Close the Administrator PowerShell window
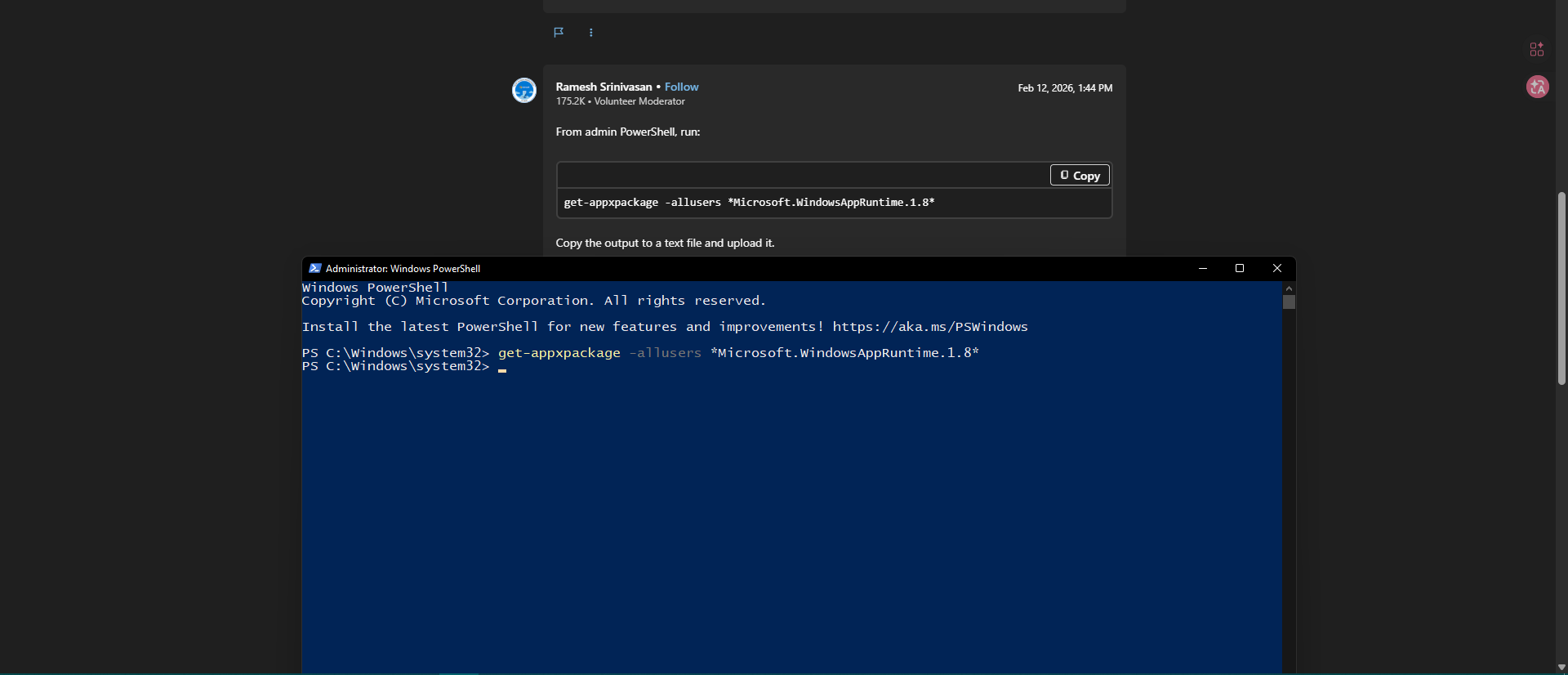The width and height of the screenshot is (1568, 675). click(x=1277, y=268)
